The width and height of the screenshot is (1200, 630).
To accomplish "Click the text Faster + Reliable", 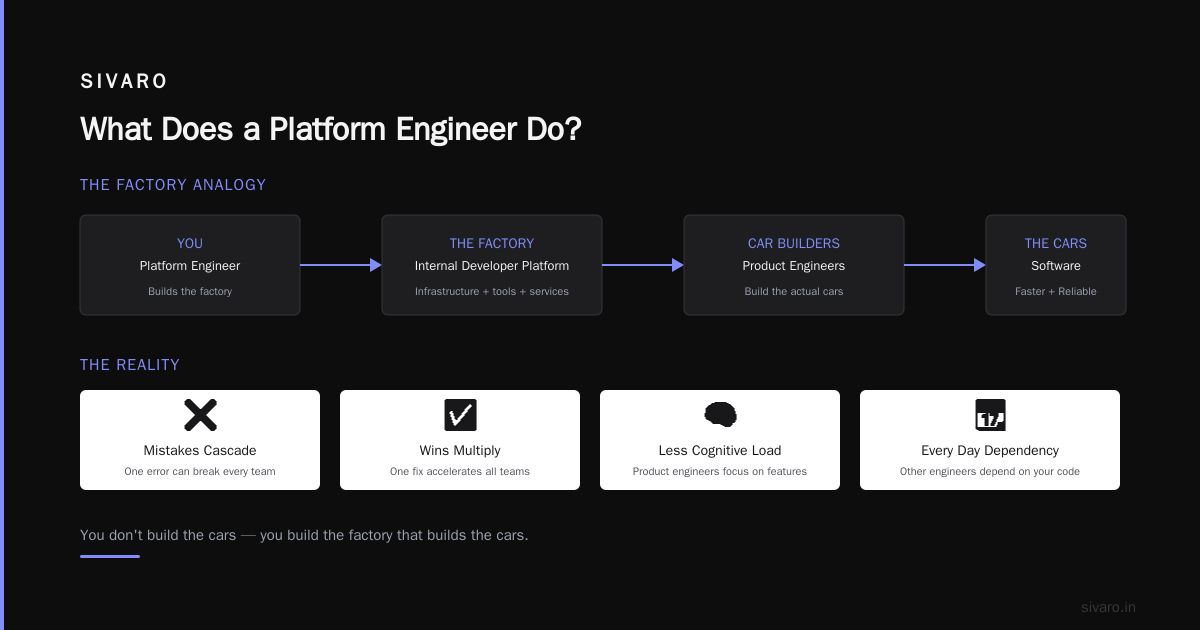I will (x=1056, y=292).
